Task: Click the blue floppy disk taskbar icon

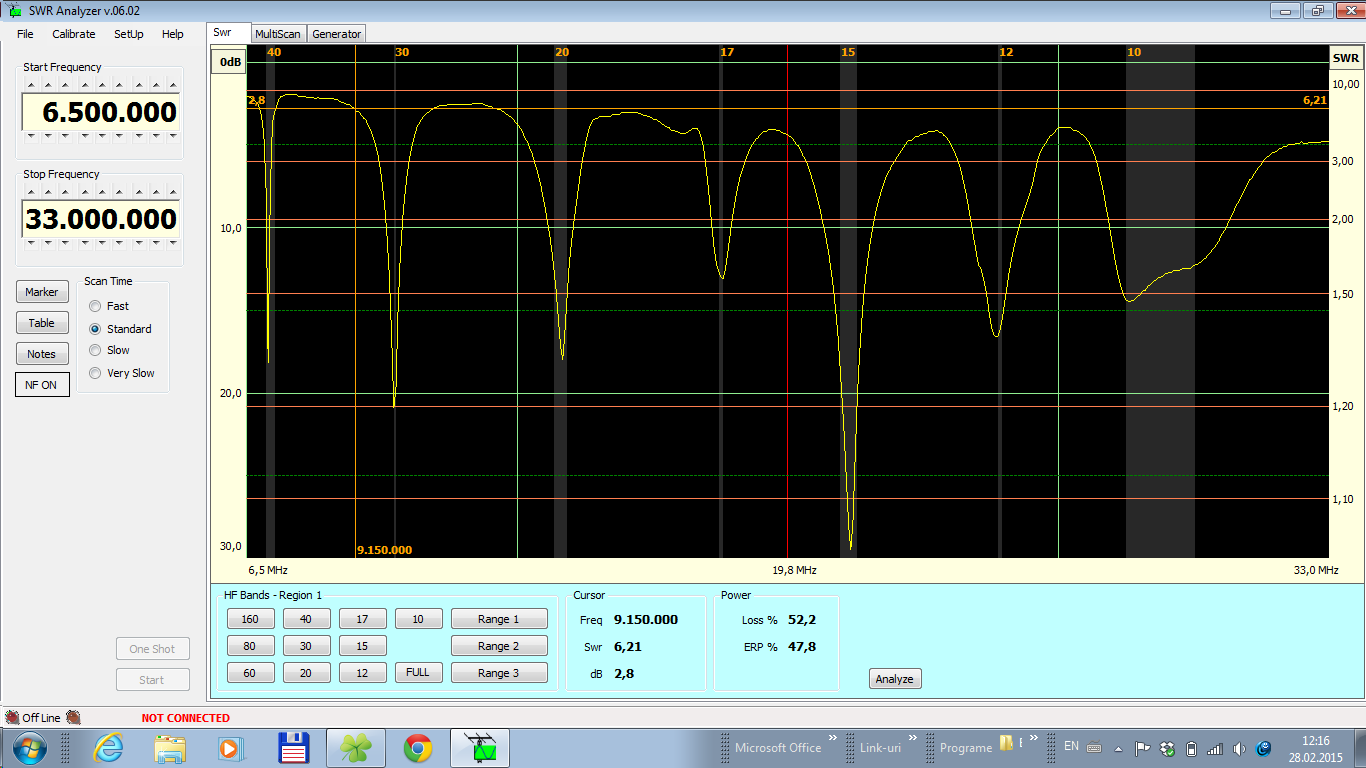Action: click(293, 748)
